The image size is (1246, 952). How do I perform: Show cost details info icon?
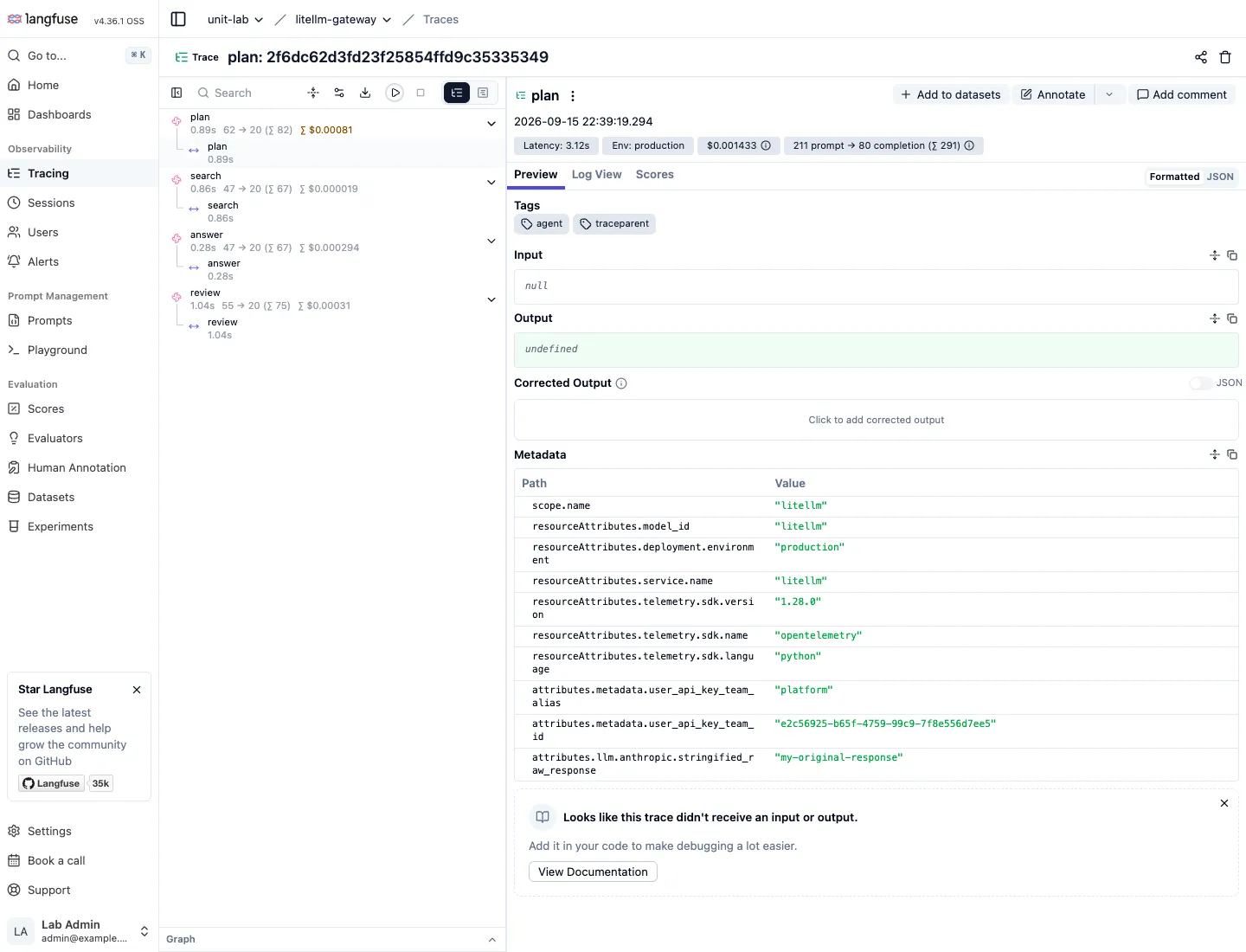click(766, 145)
